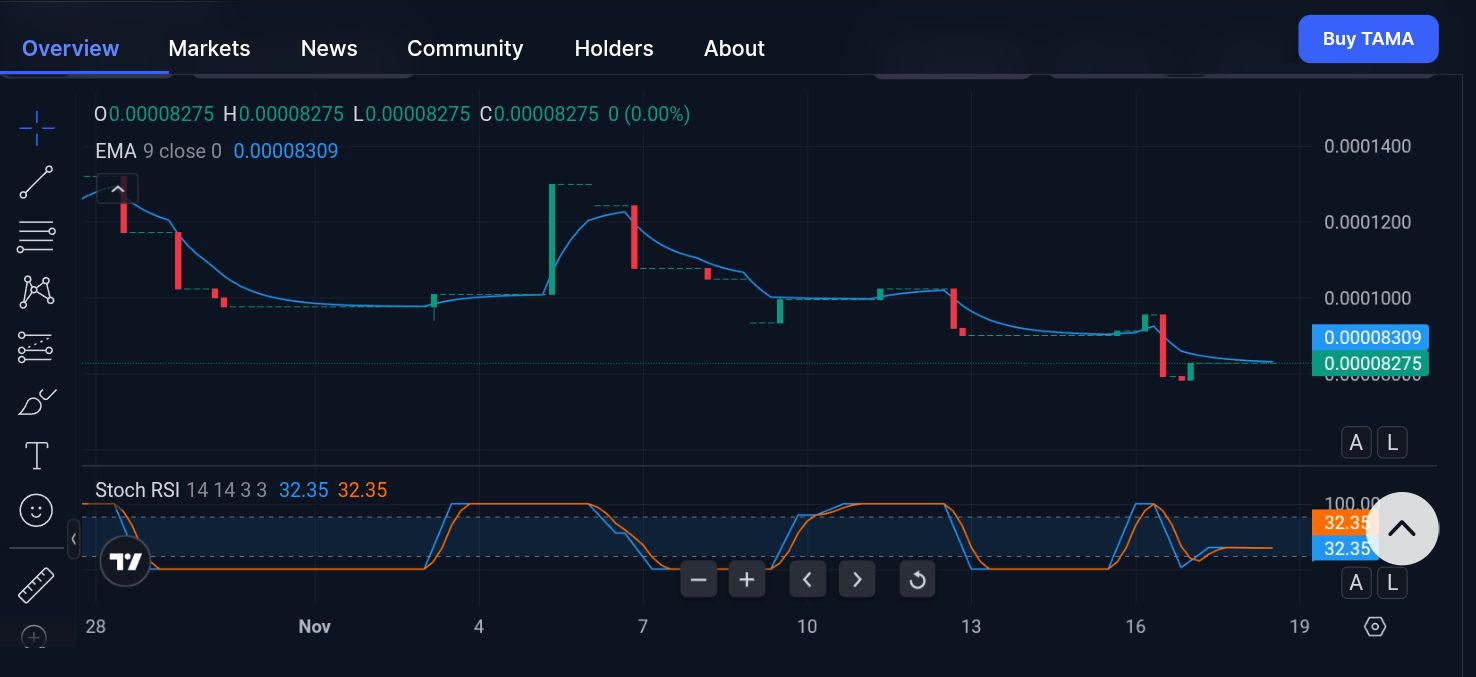Select the XABCD pattern tool
Screen dimensions: 1476x677
click(36, 291)
